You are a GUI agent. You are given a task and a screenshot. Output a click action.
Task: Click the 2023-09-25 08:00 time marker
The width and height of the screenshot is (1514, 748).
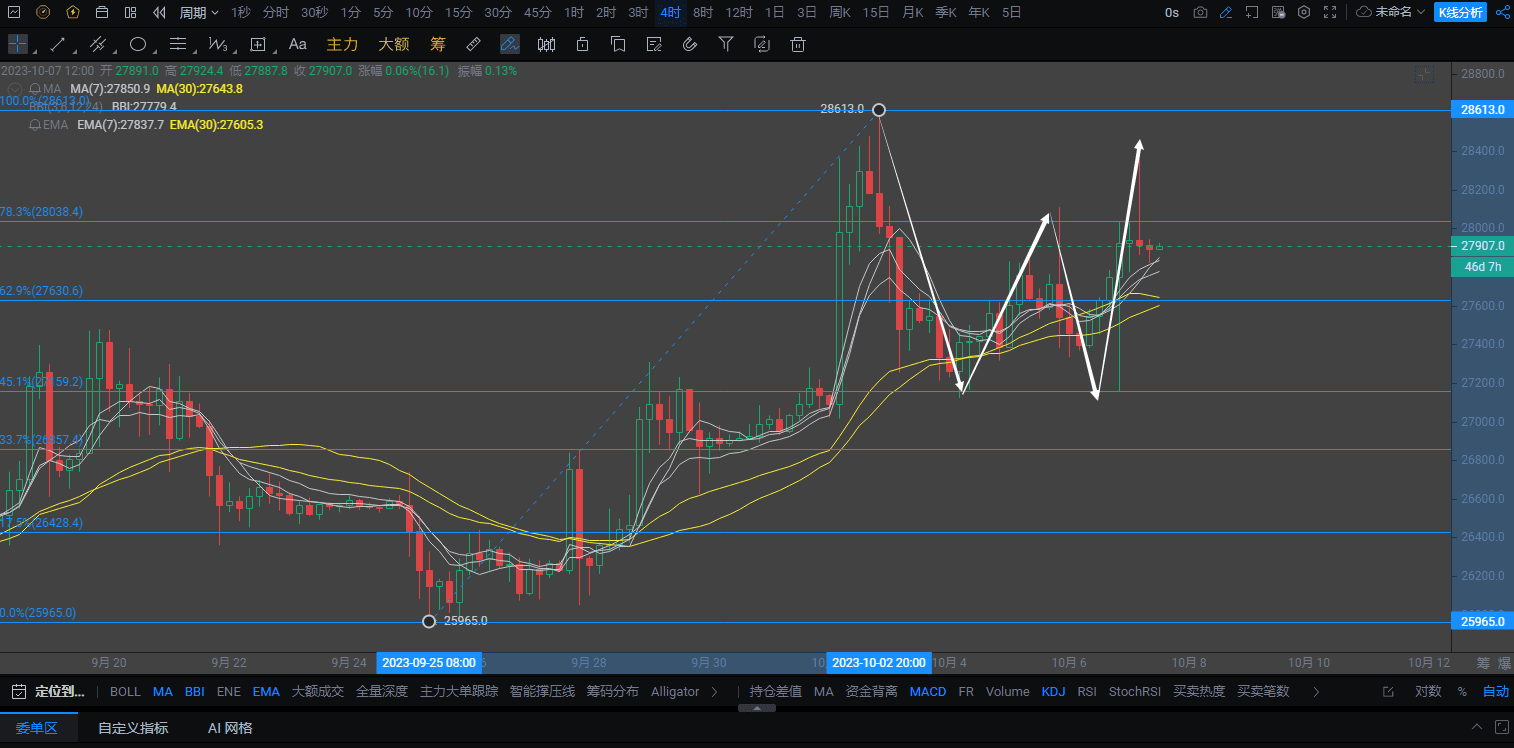(x=429, y=662)
